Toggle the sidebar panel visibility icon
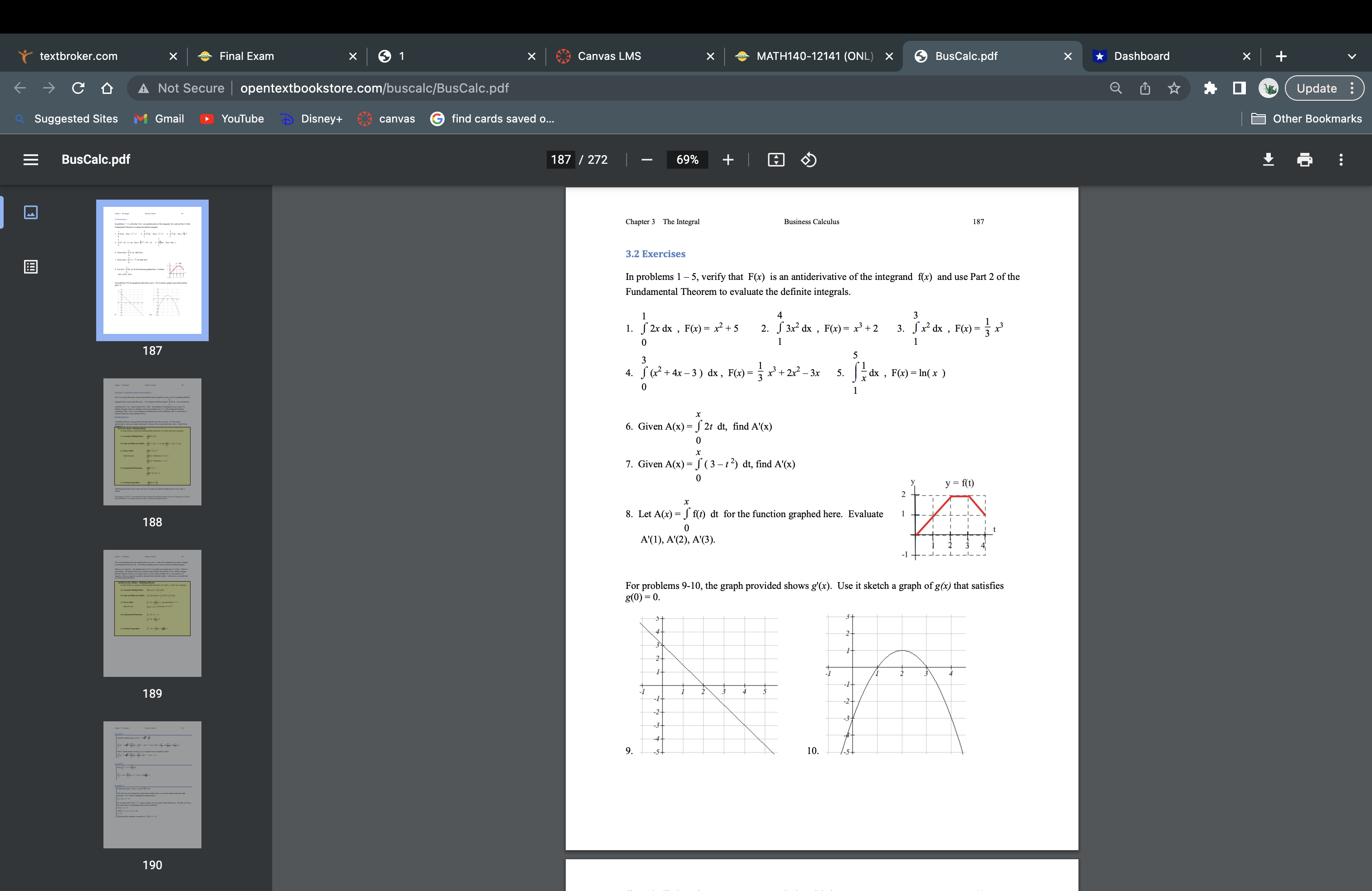This screenshot has width=1372, height=891. 30,159
